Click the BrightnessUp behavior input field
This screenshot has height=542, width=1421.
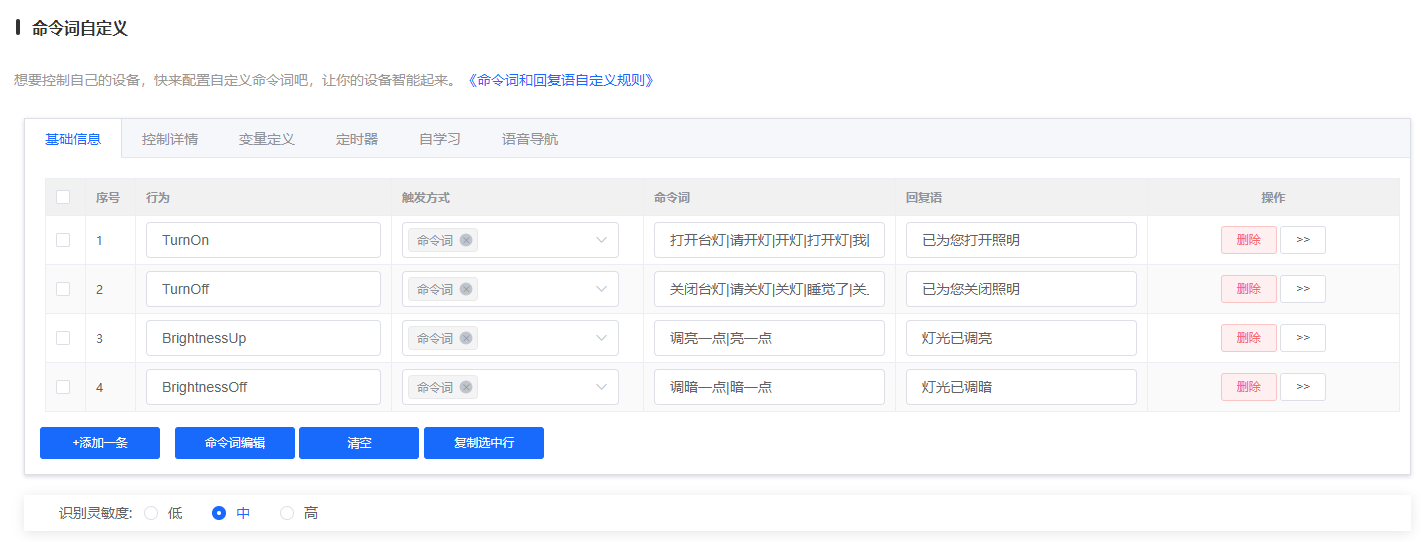coord(263,338)
